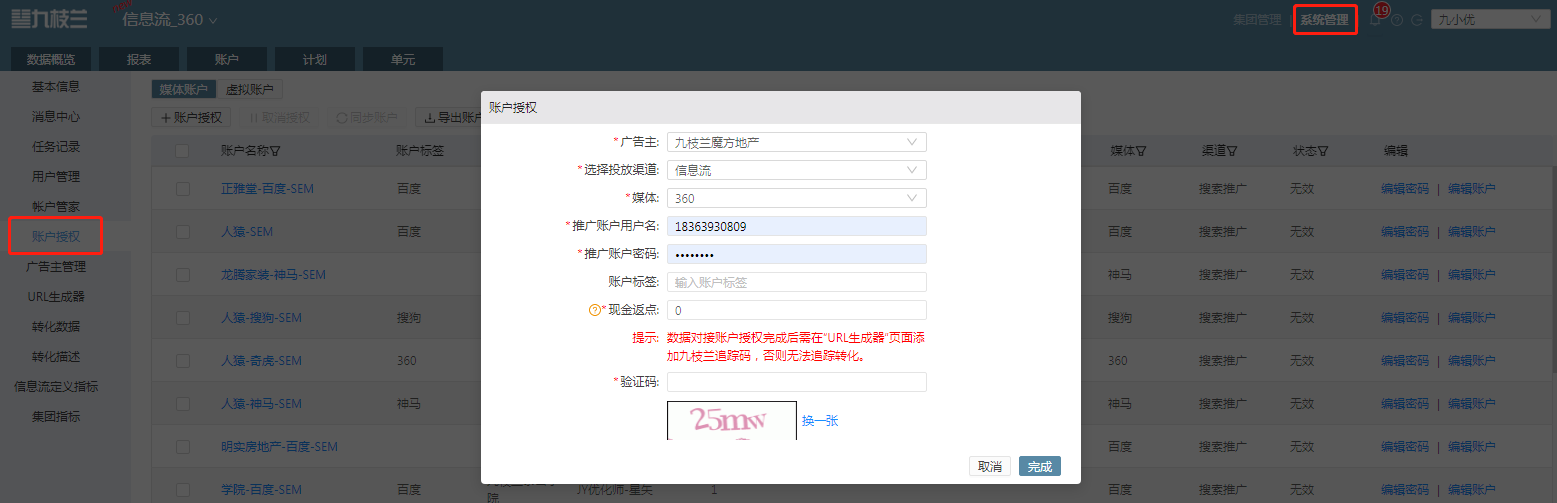The height and width of the screenshot is (503, 1557).
Task: Open the 选择投放渠道 dropdown
Action: tap(797, 170)
